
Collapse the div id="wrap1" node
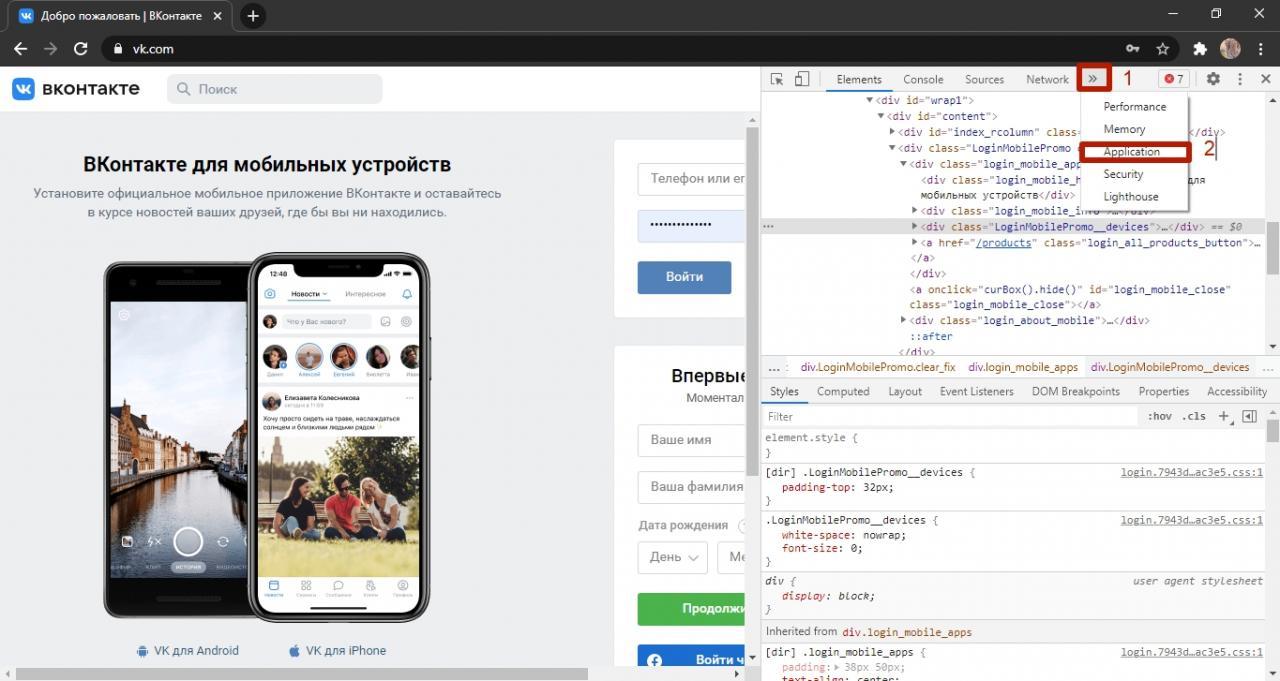[870, 100]
